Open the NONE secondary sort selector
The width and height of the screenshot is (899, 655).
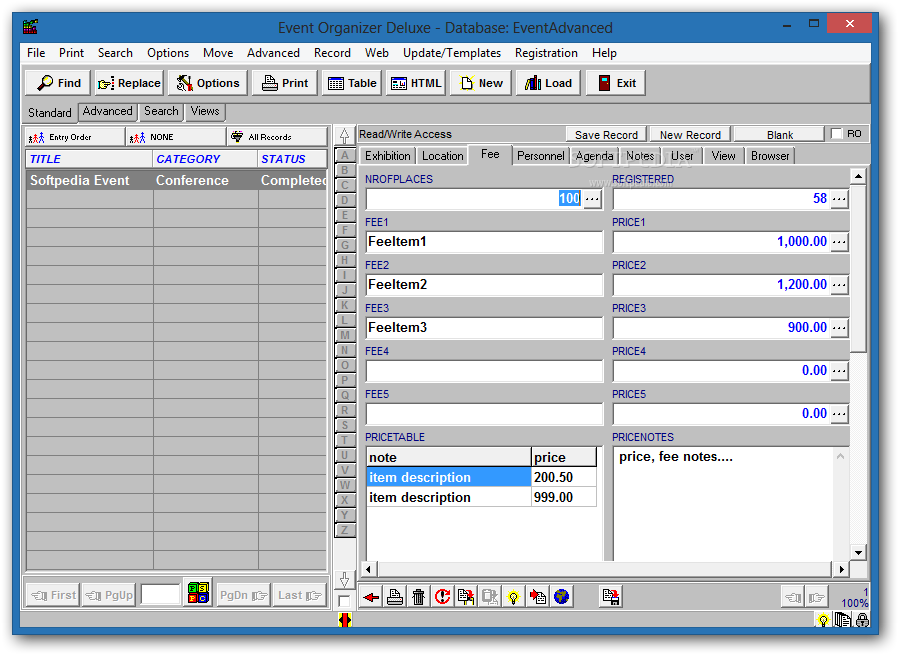click(x=176, y=137)
